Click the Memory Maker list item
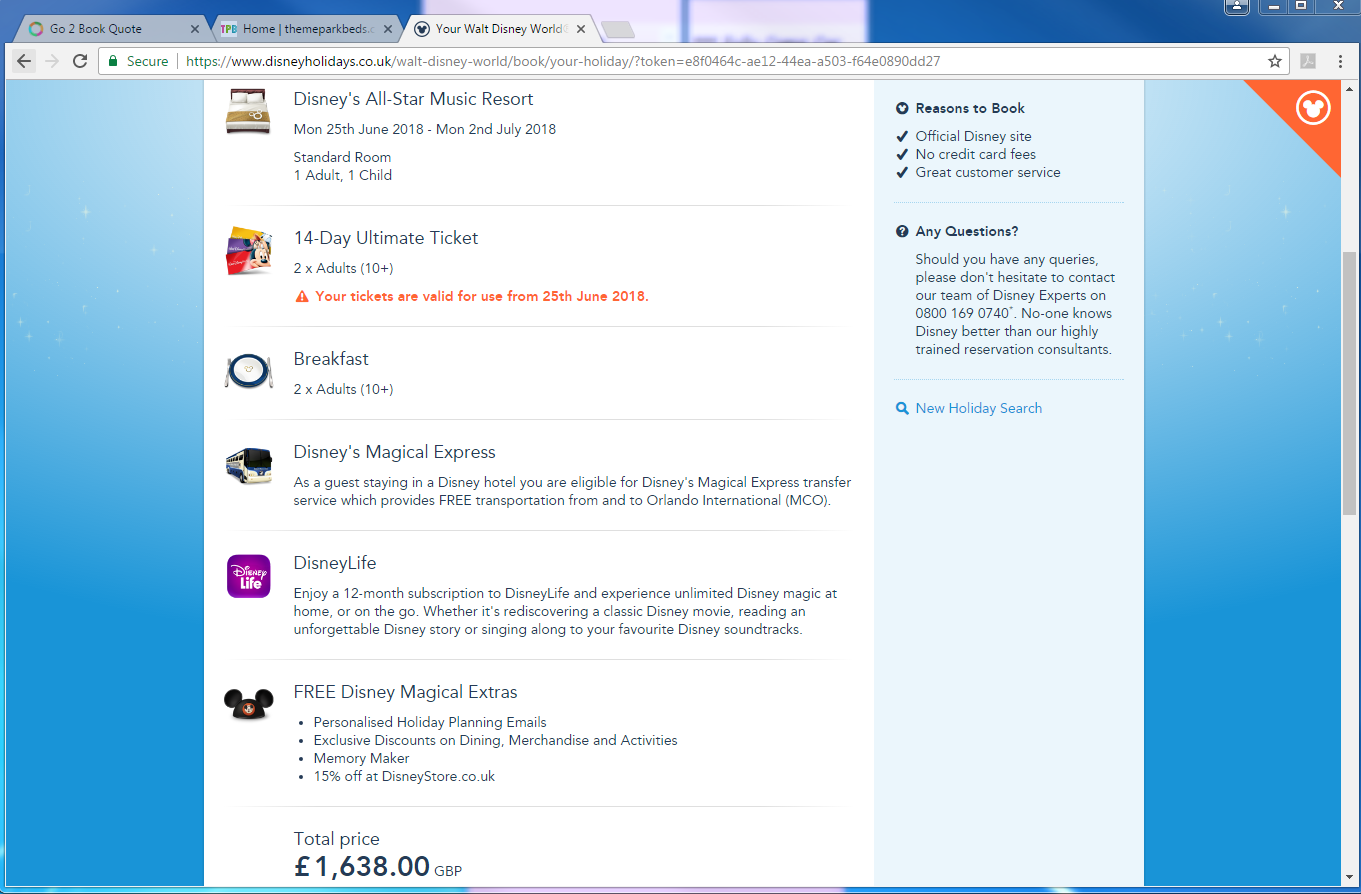 [x=361, y=758]
